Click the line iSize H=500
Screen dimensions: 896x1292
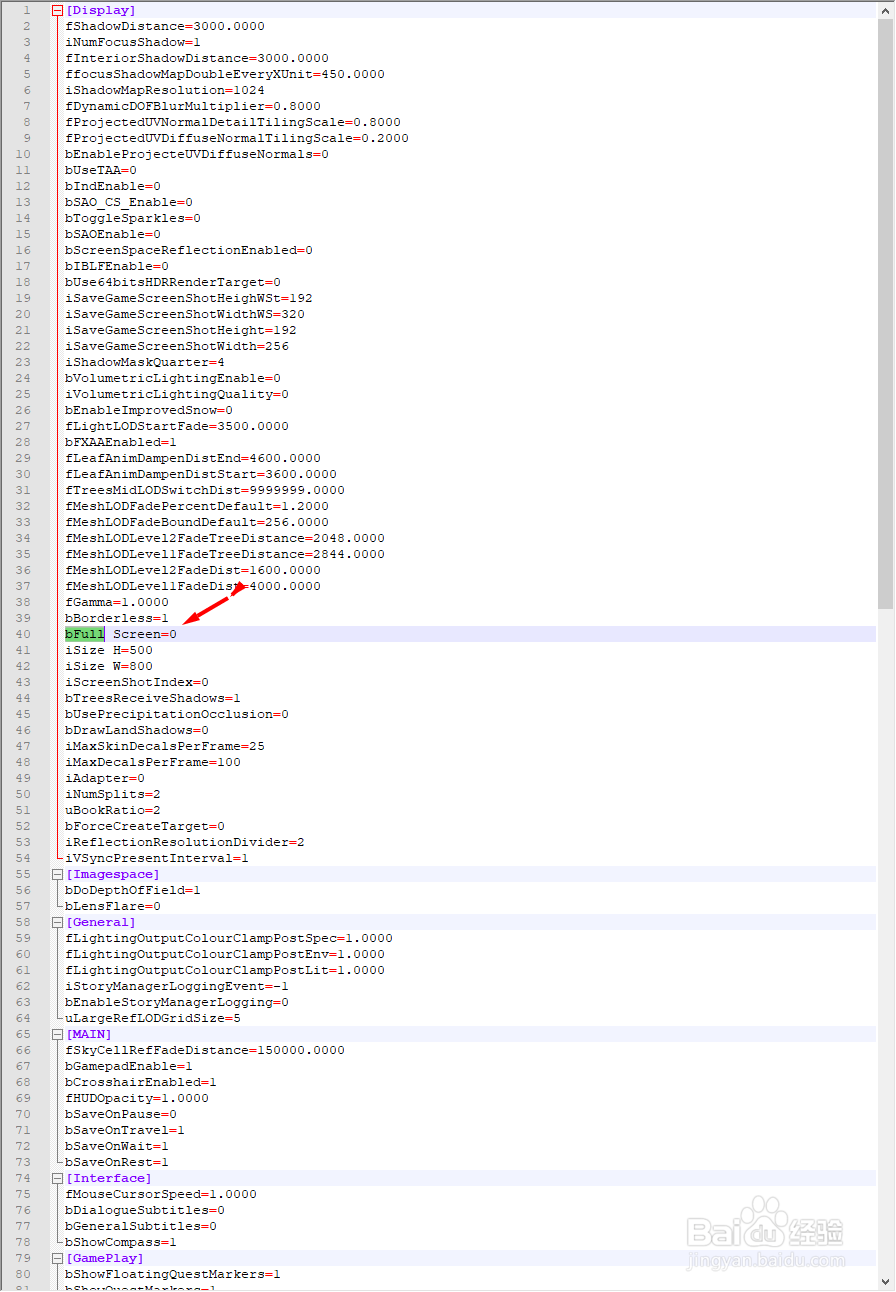109,650
